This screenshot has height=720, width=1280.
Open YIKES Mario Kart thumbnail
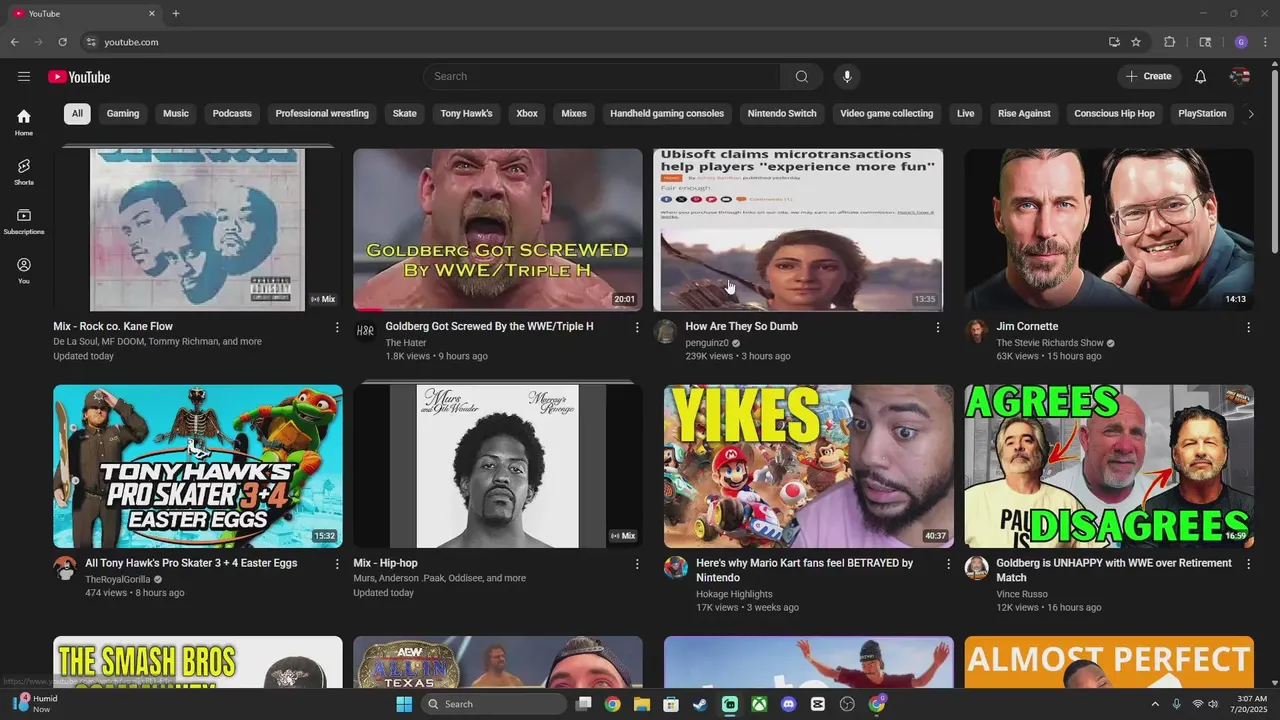(809, 467)
